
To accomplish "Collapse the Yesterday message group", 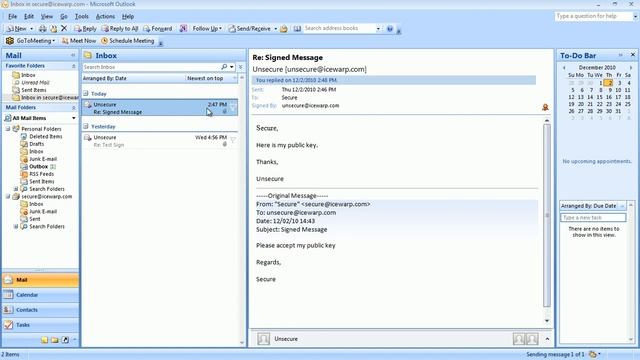I will pyautogui.click(x=86, y=126).
